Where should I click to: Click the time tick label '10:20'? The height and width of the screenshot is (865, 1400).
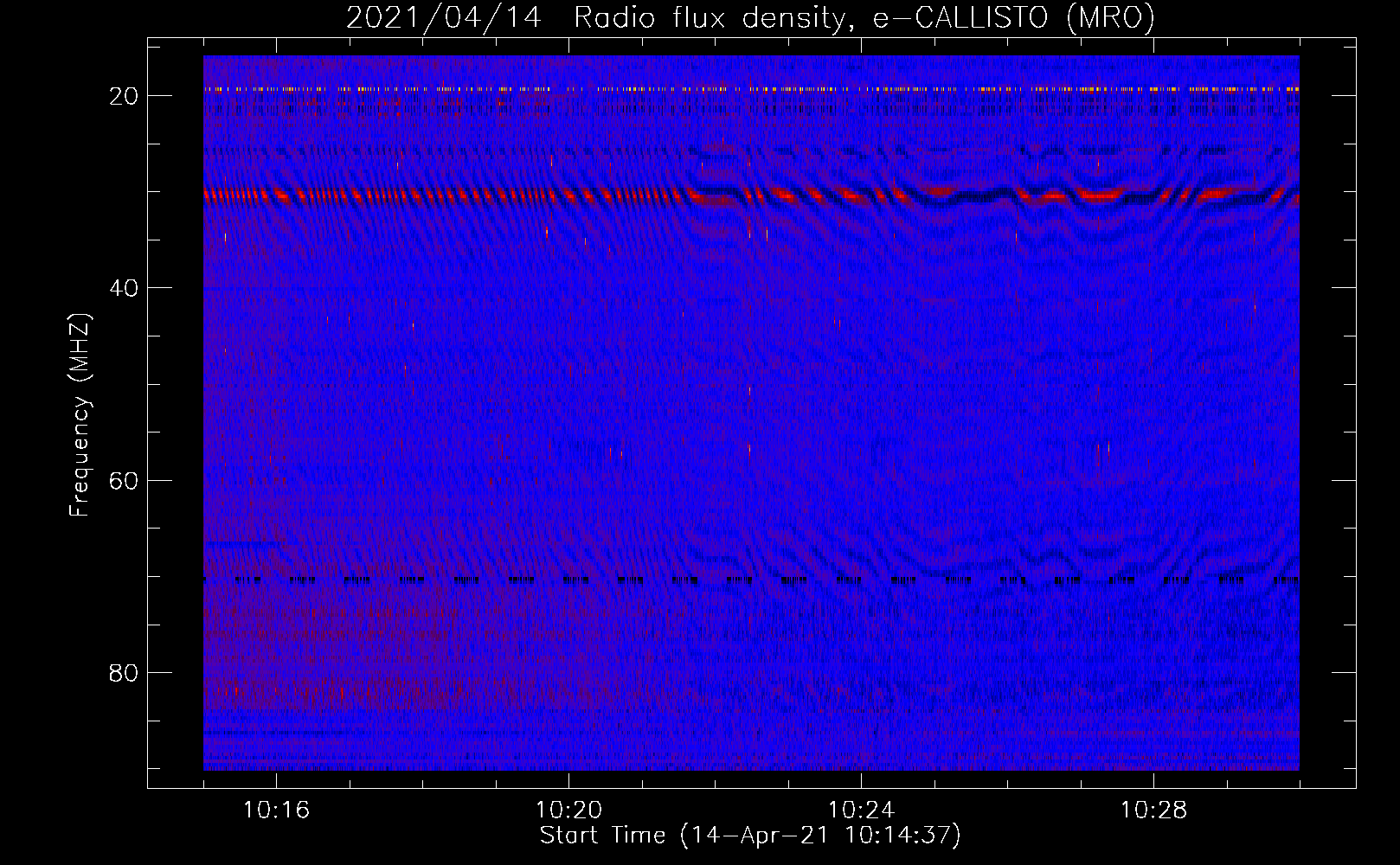[568, 810]
